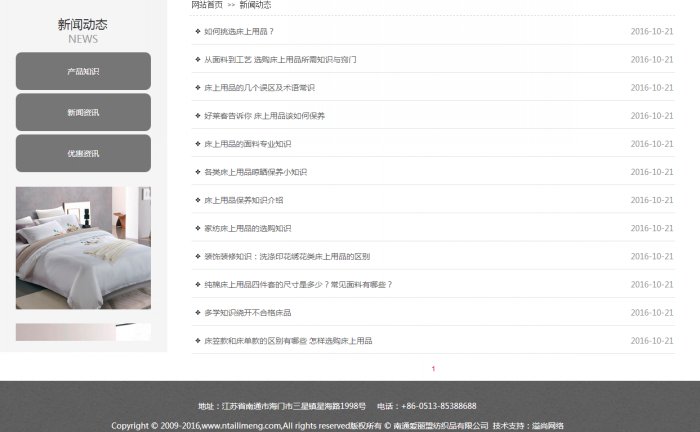Click the diamond bullet beside 多学知识绕开不合格床品
Image resolution: width=700 pixels, height=432 pixels.
tap(197, 313)
